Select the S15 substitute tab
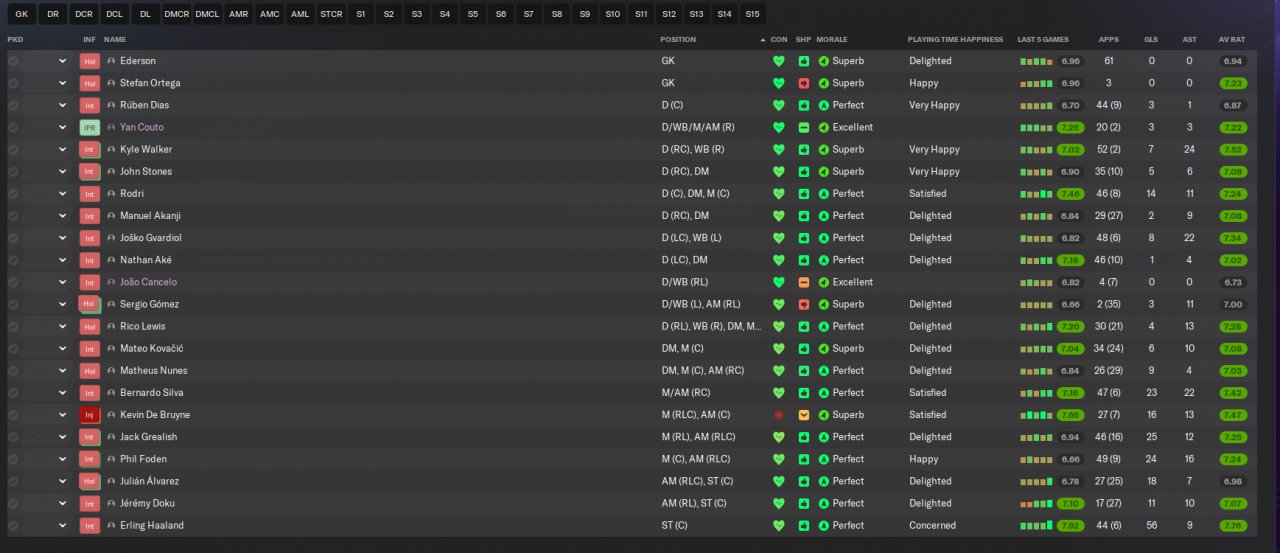Viewport: 1280px width, 553px height. pyautogui.click(x=752, y=15)
